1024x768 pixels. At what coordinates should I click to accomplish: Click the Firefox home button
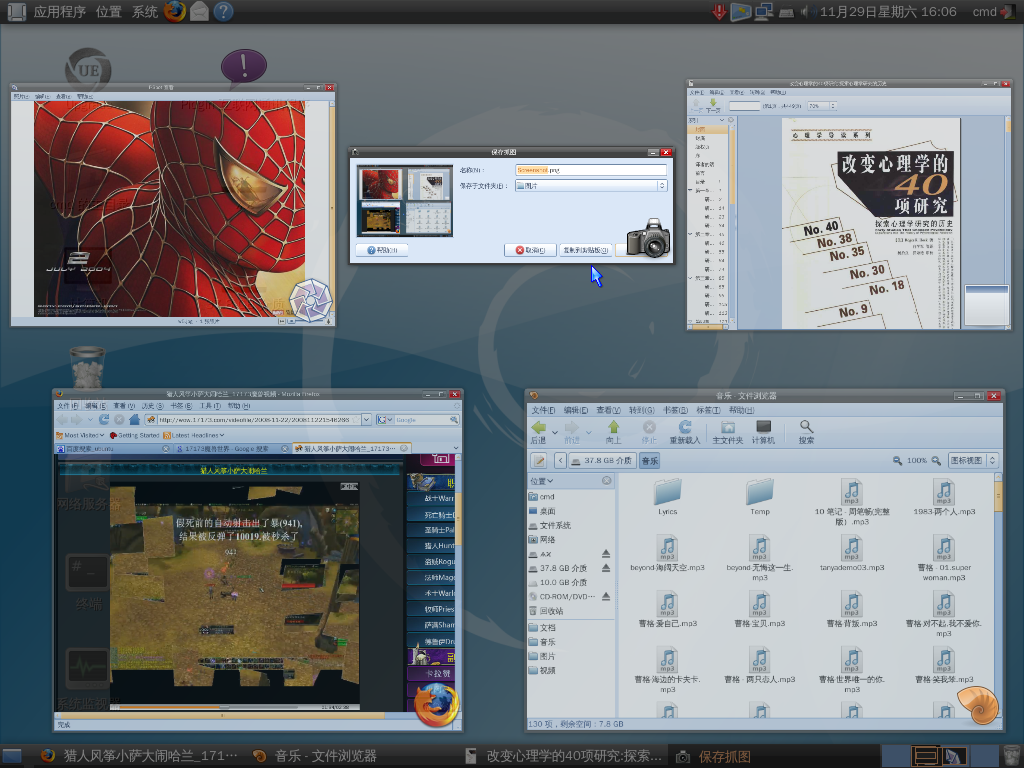135,420
